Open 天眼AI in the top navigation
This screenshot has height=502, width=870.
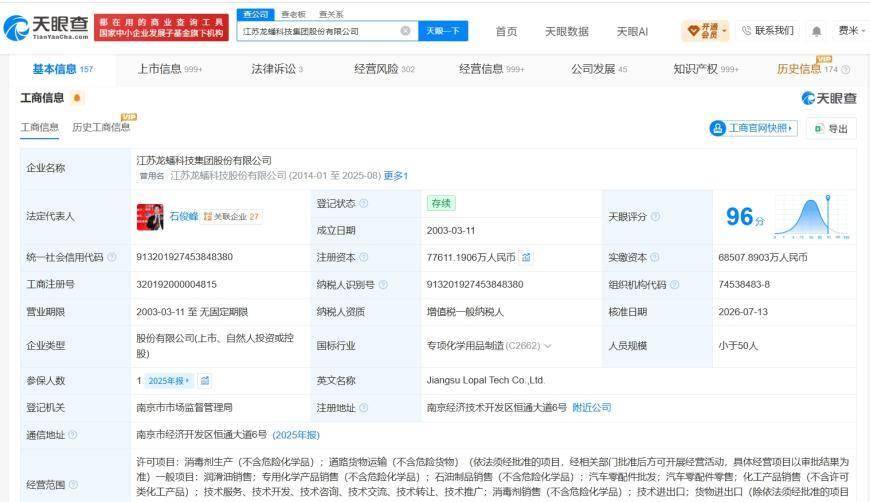tap(632, 32)
